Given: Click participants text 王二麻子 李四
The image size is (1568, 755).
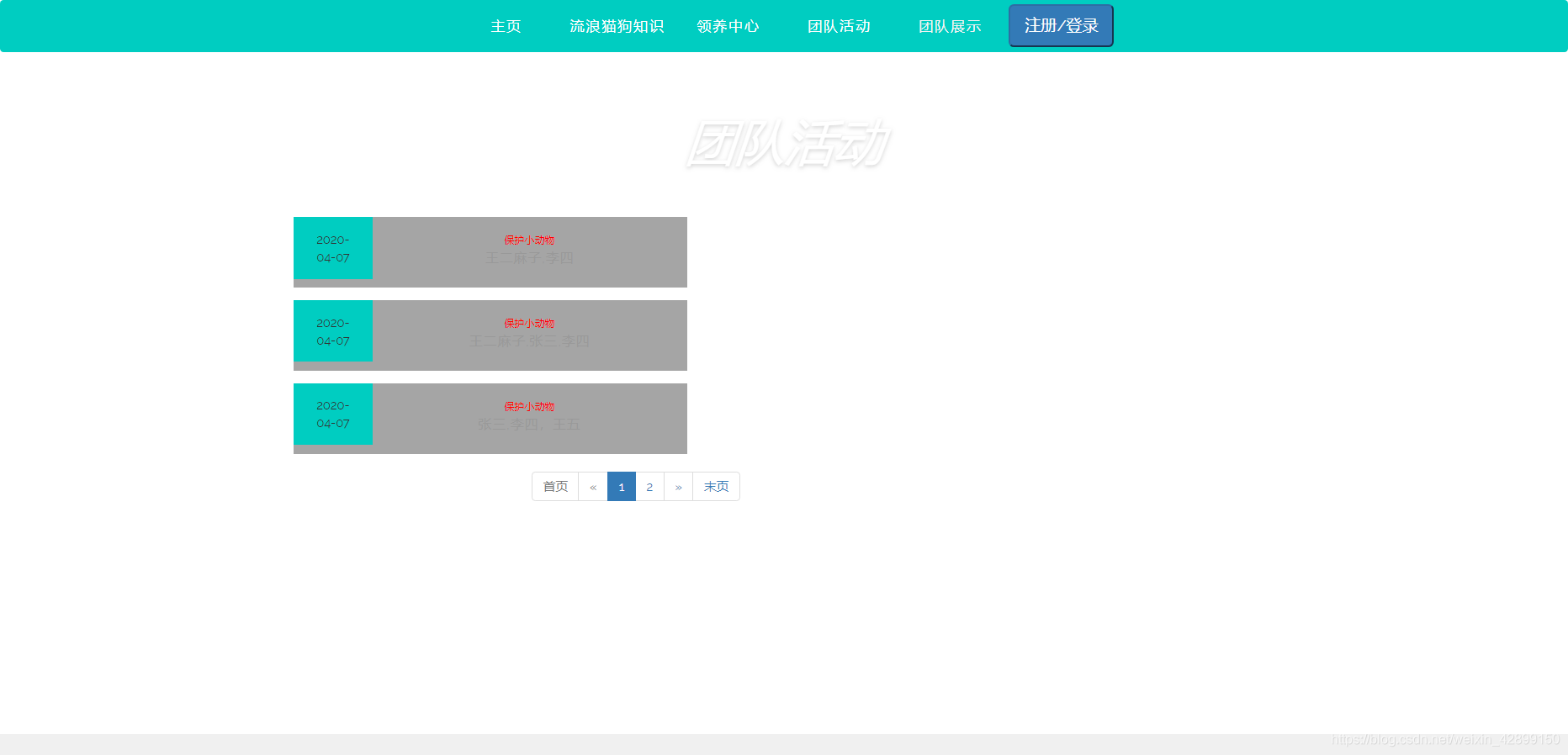Looking at the screenshot, I should [529, 258].
